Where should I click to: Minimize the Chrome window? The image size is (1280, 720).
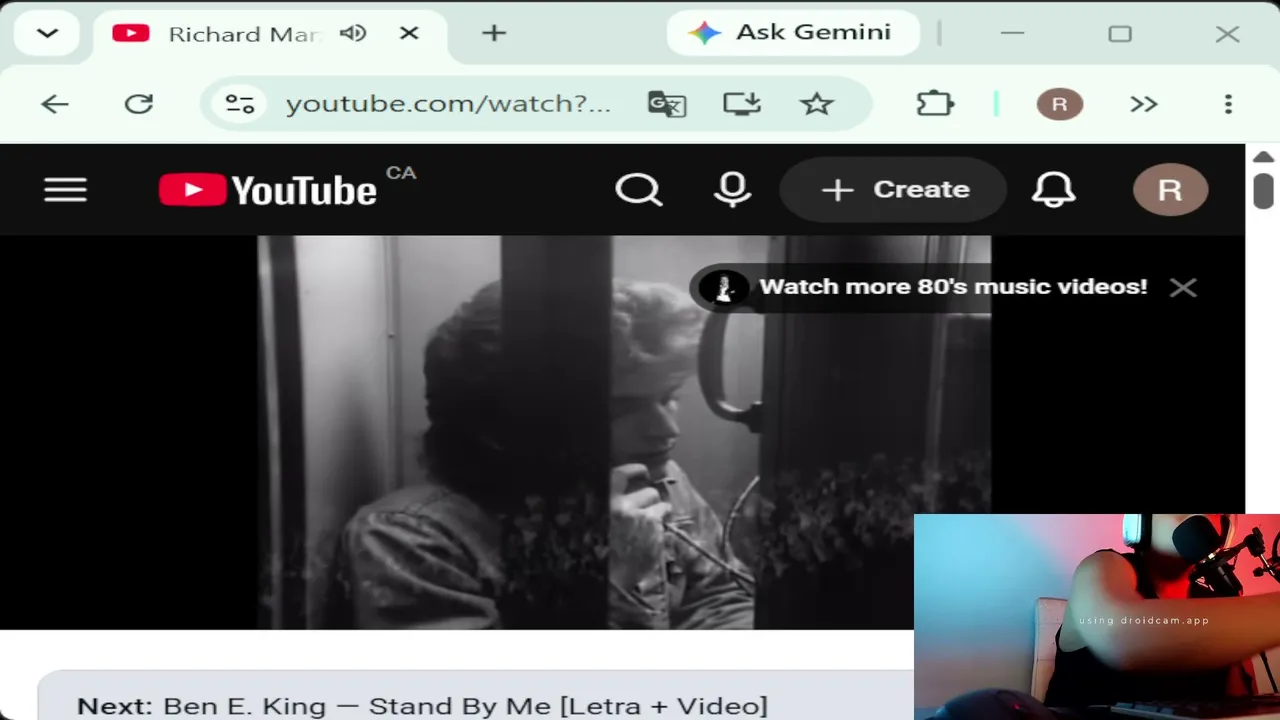coord(1012,33)
